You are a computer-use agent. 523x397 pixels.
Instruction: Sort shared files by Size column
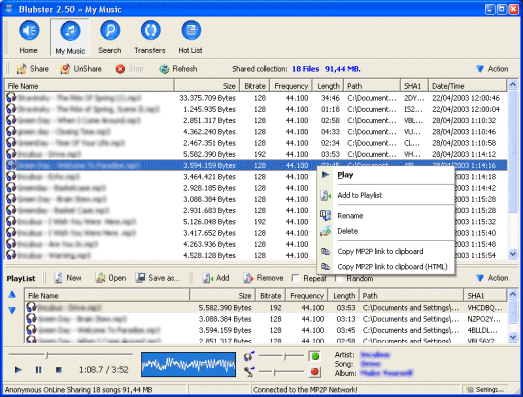pos(207,86)
